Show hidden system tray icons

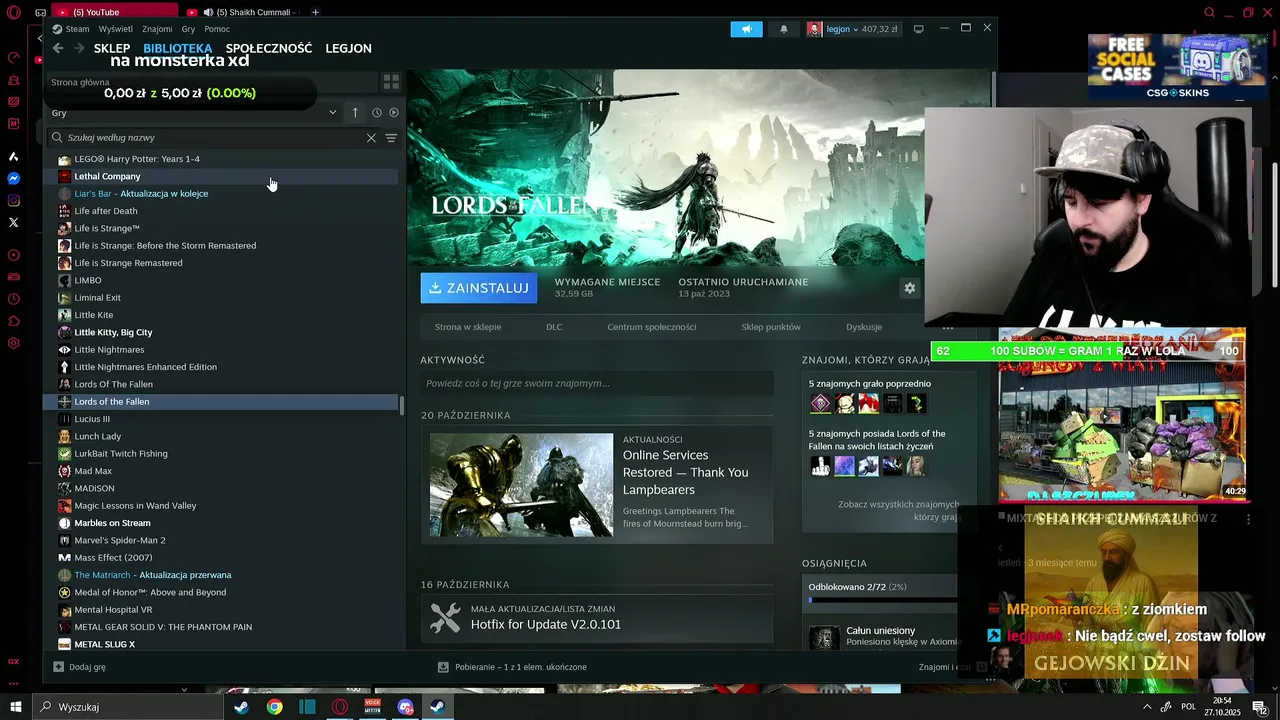pos(1146,707)
